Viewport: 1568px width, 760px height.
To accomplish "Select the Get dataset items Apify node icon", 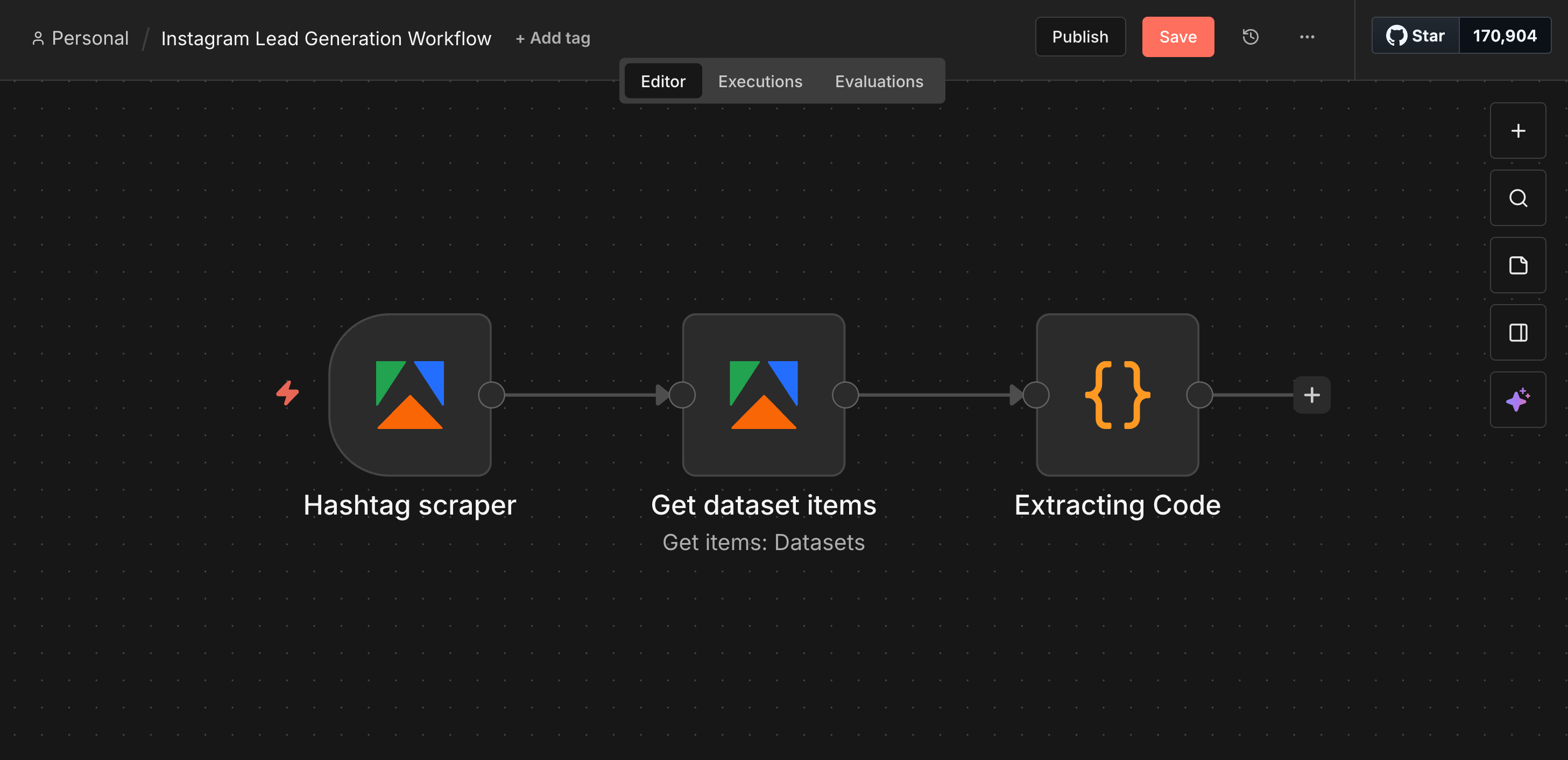I will (x=762, y=395).
